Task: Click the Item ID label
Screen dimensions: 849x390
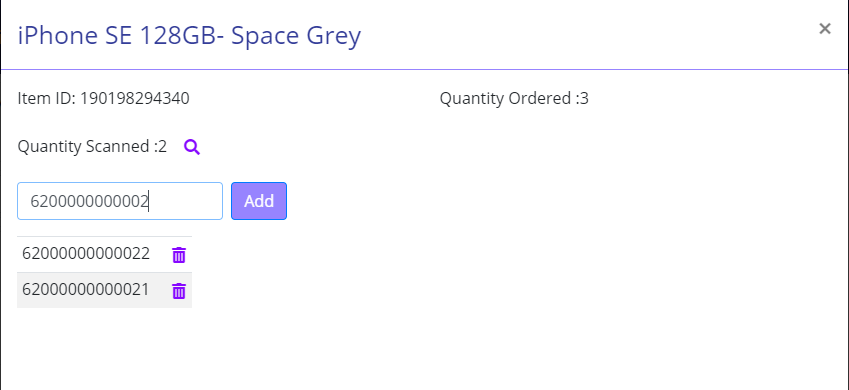Action: 47,99
